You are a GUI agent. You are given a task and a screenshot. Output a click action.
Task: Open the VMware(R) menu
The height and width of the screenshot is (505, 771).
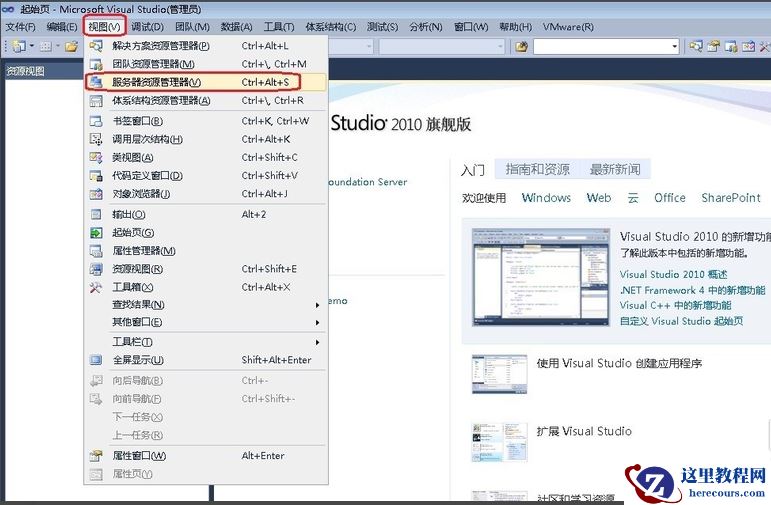[568, 27]
